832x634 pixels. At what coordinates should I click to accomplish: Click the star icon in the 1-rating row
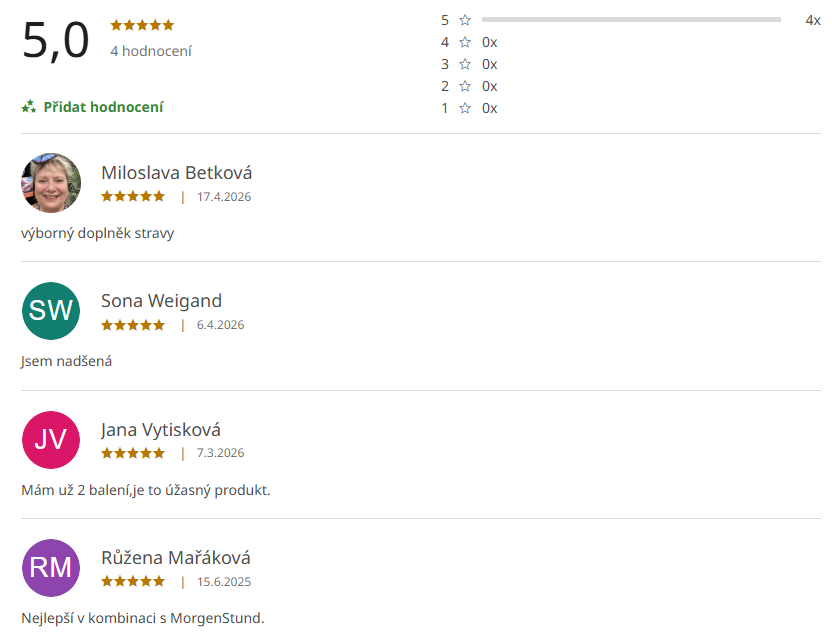coord(465,108)
